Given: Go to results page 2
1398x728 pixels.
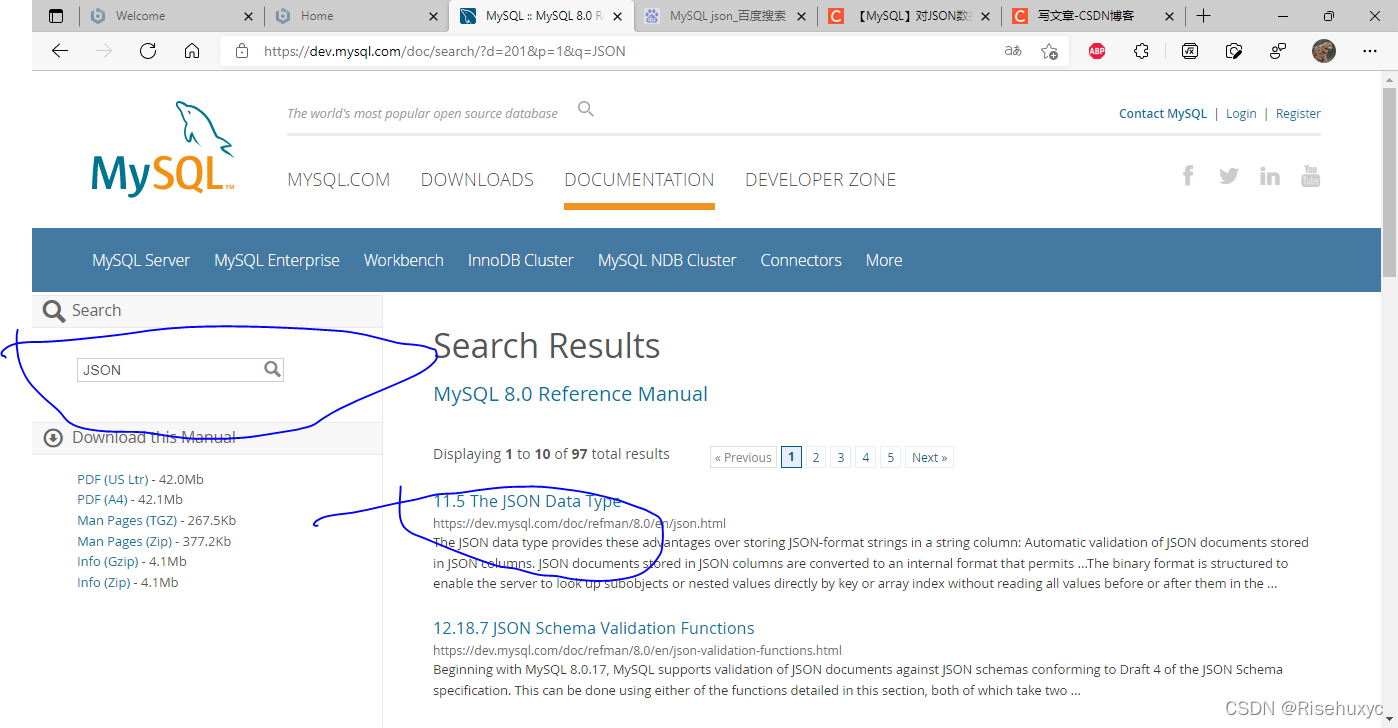Looking at the screenshot, I should point(816,457).
